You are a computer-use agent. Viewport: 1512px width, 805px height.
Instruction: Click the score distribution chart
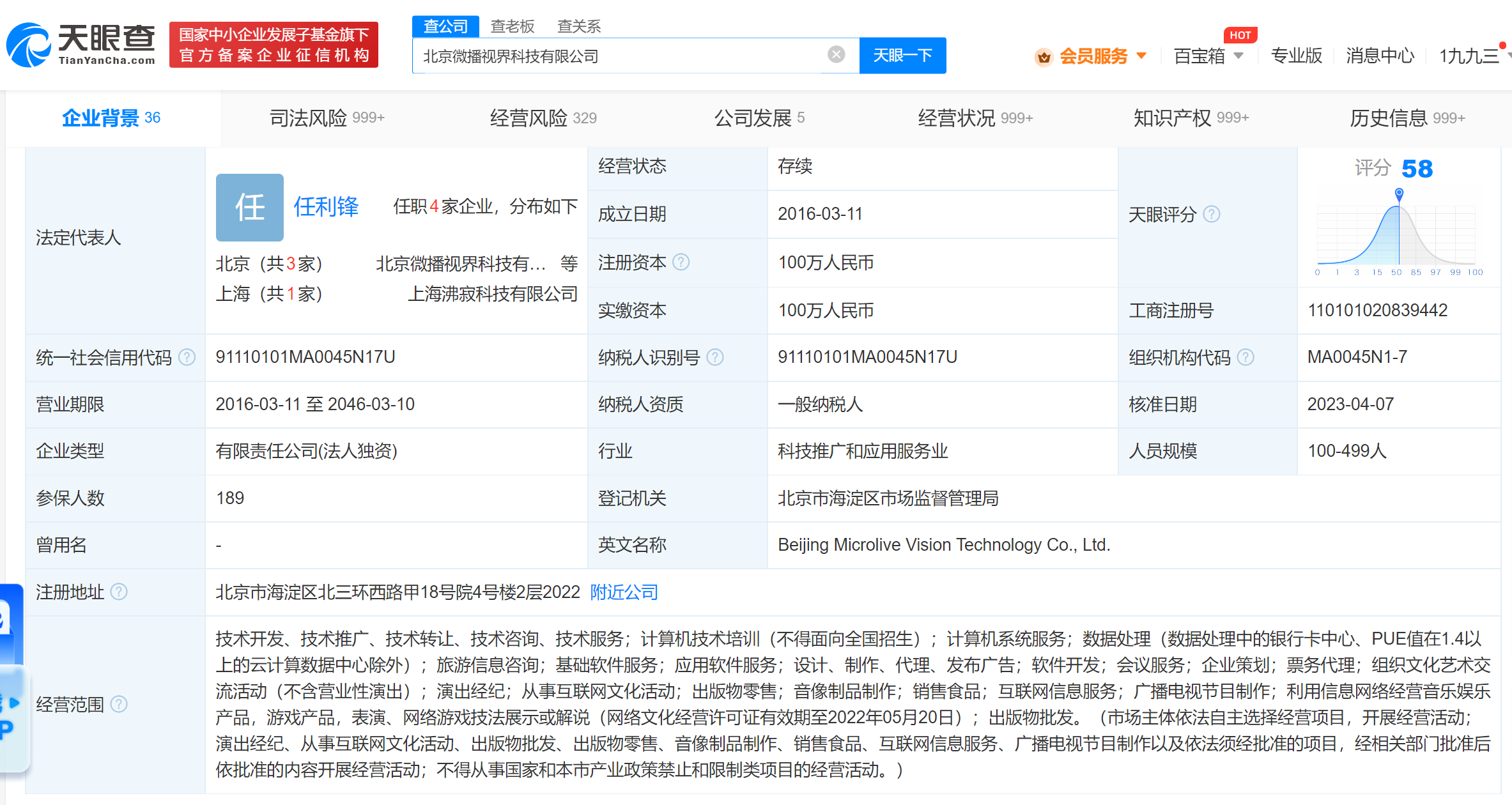pyautogui.click(x=1398, y=233)
